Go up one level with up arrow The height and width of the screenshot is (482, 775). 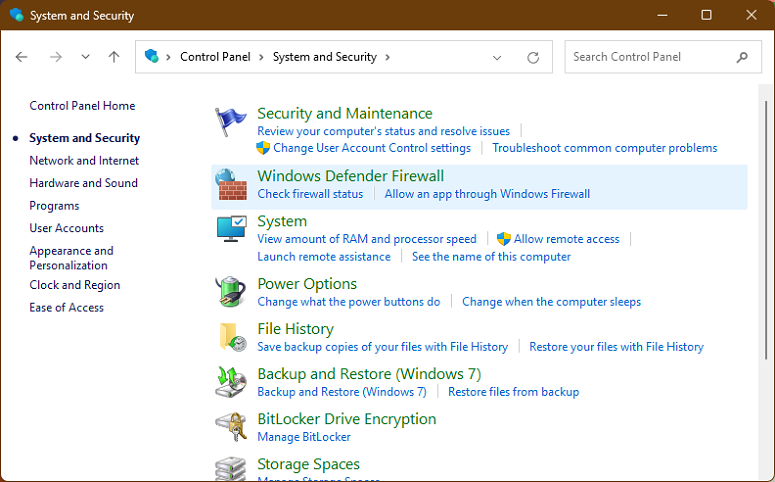pos(114,57)
